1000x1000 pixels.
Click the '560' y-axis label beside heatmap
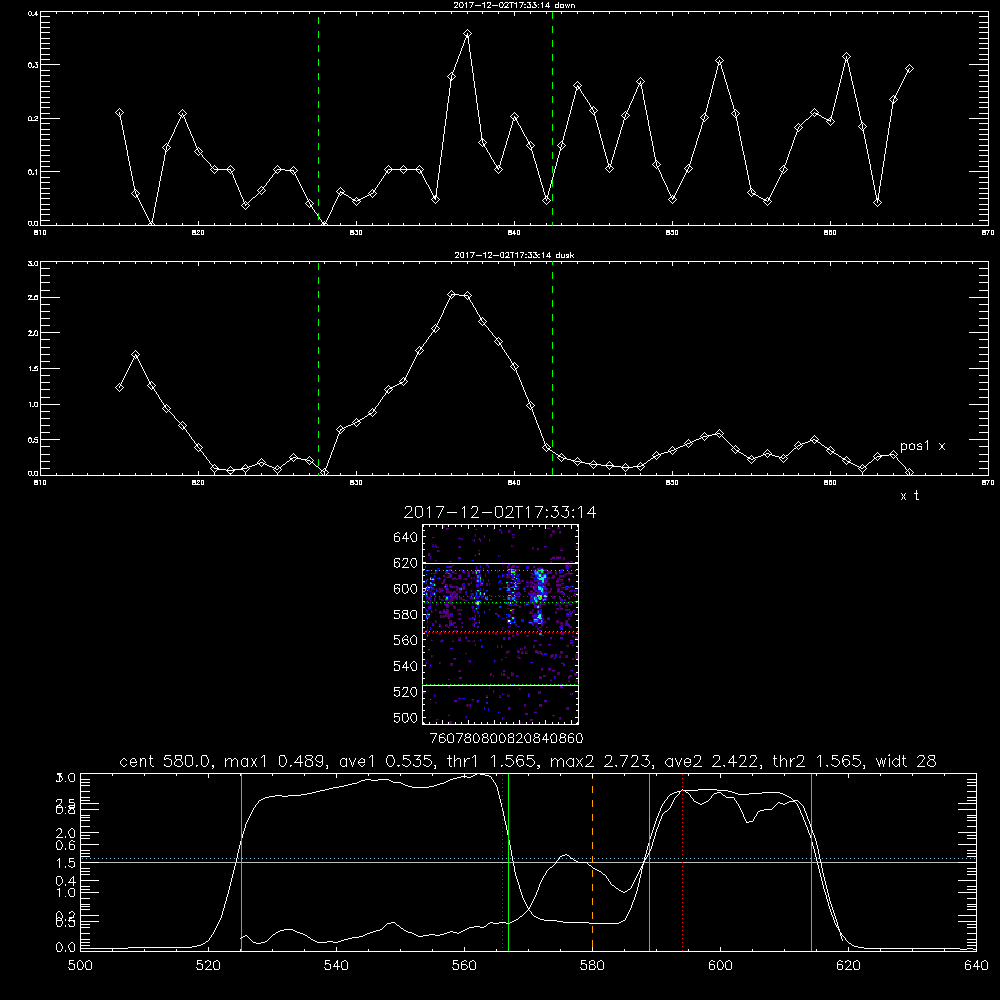[x=406, y=640]
